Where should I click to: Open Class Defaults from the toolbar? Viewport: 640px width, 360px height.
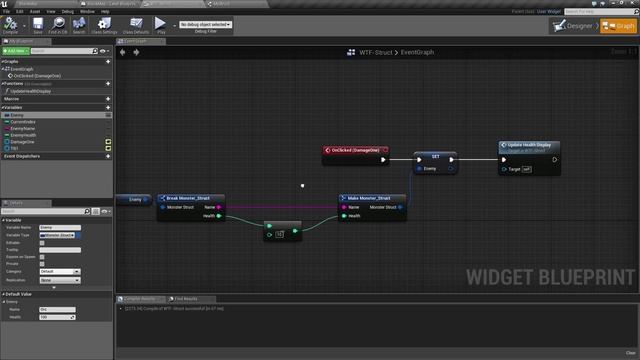pyautogui.click(x=136, y=25)
